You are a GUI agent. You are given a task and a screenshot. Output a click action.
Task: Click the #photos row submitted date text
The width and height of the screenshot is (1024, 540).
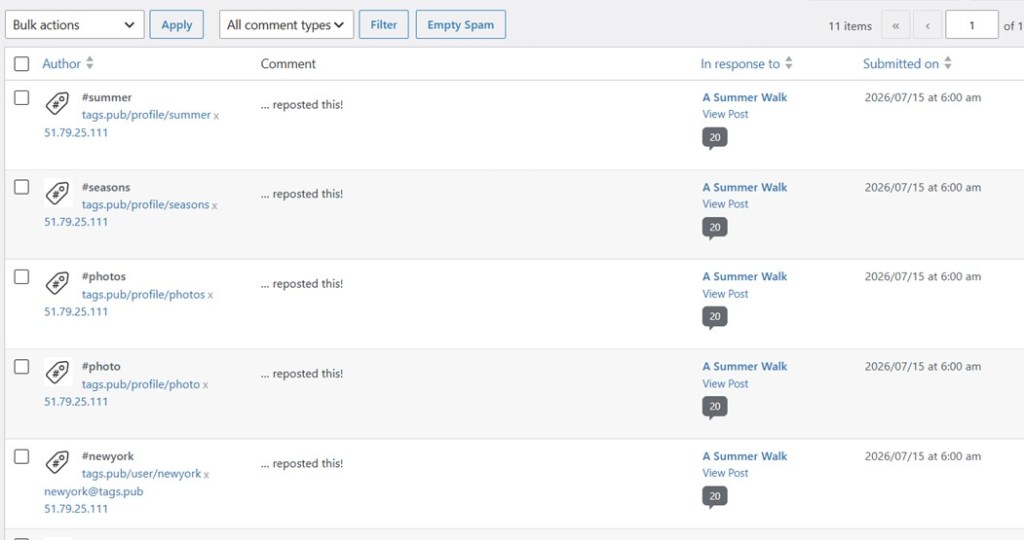(923, 277)
